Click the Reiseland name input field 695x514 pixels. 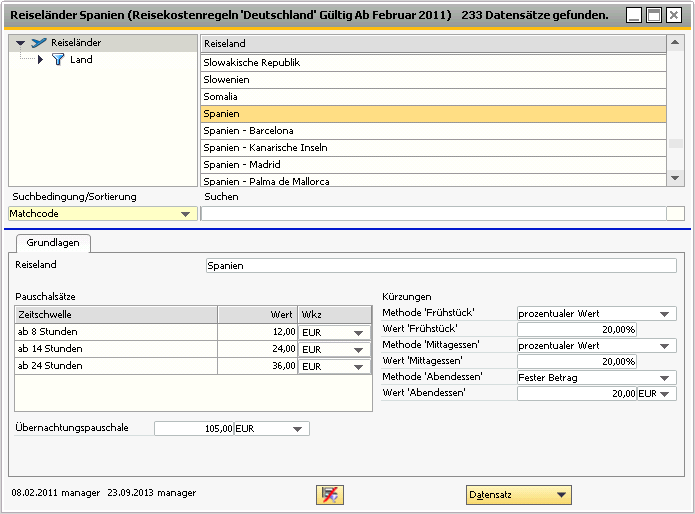[x=440, y=266]
